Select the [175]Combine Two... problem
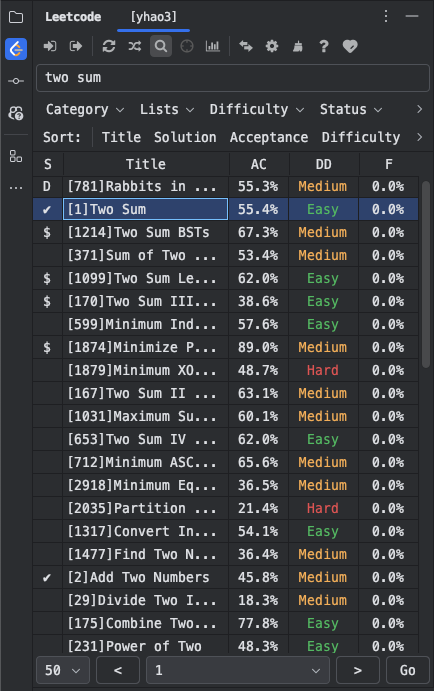The image size is (434, 691). [145, 623]
